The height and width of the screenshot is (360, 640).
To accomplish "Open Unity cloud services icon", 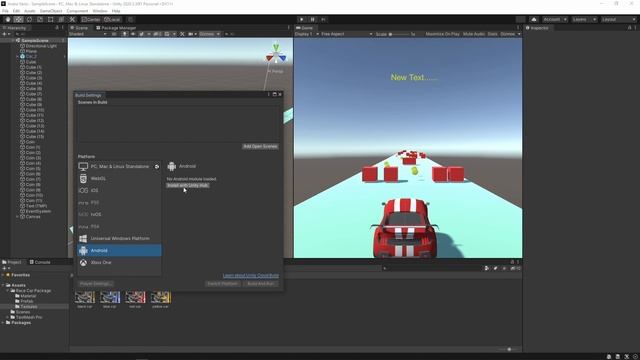I will [x=534, y=20].
